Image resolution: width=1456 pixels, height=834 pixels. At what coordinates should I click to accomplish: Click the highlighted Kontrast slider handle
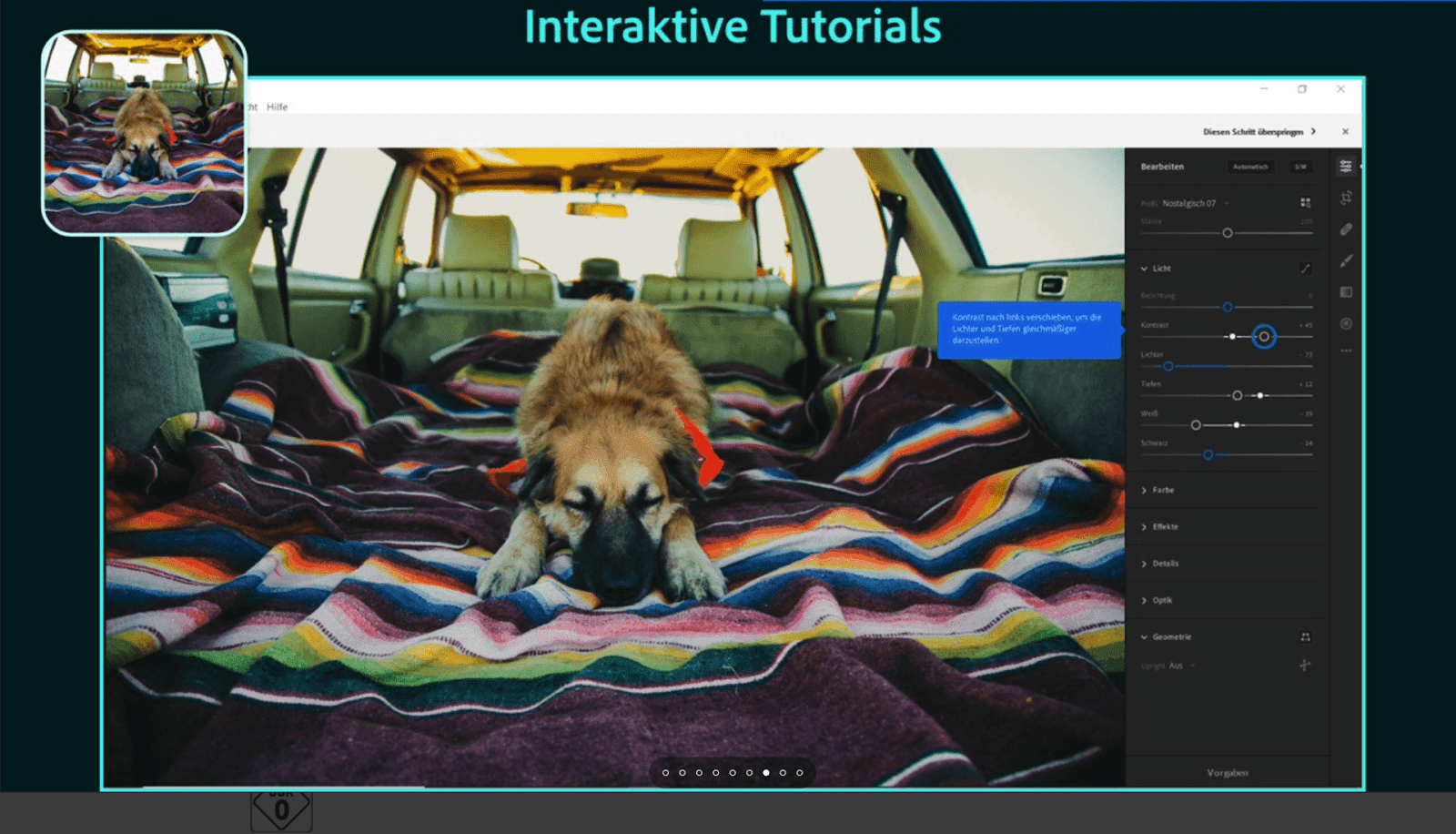coord(1264,337)
